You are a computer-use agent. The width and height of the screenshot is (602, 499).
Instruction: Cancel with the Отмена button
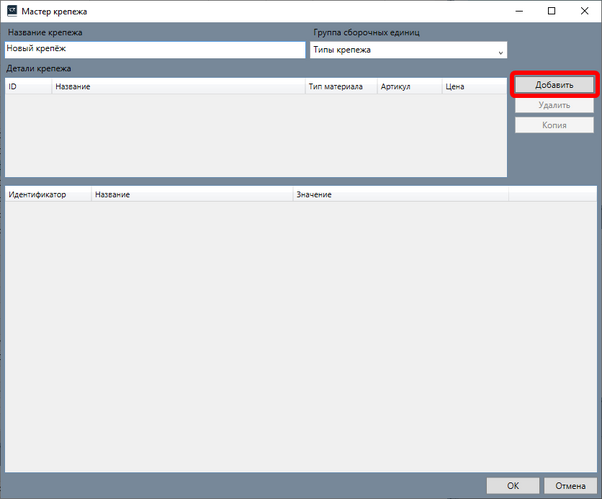pyautogui.click(x=570, y=486)
